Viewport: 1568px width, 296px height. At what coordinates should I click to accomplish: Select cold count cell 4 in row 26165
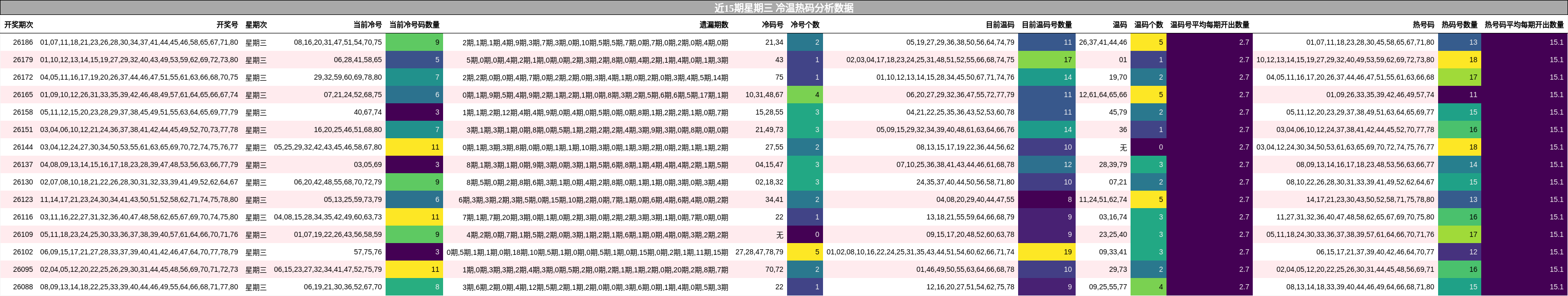click(x=805, y=95)
